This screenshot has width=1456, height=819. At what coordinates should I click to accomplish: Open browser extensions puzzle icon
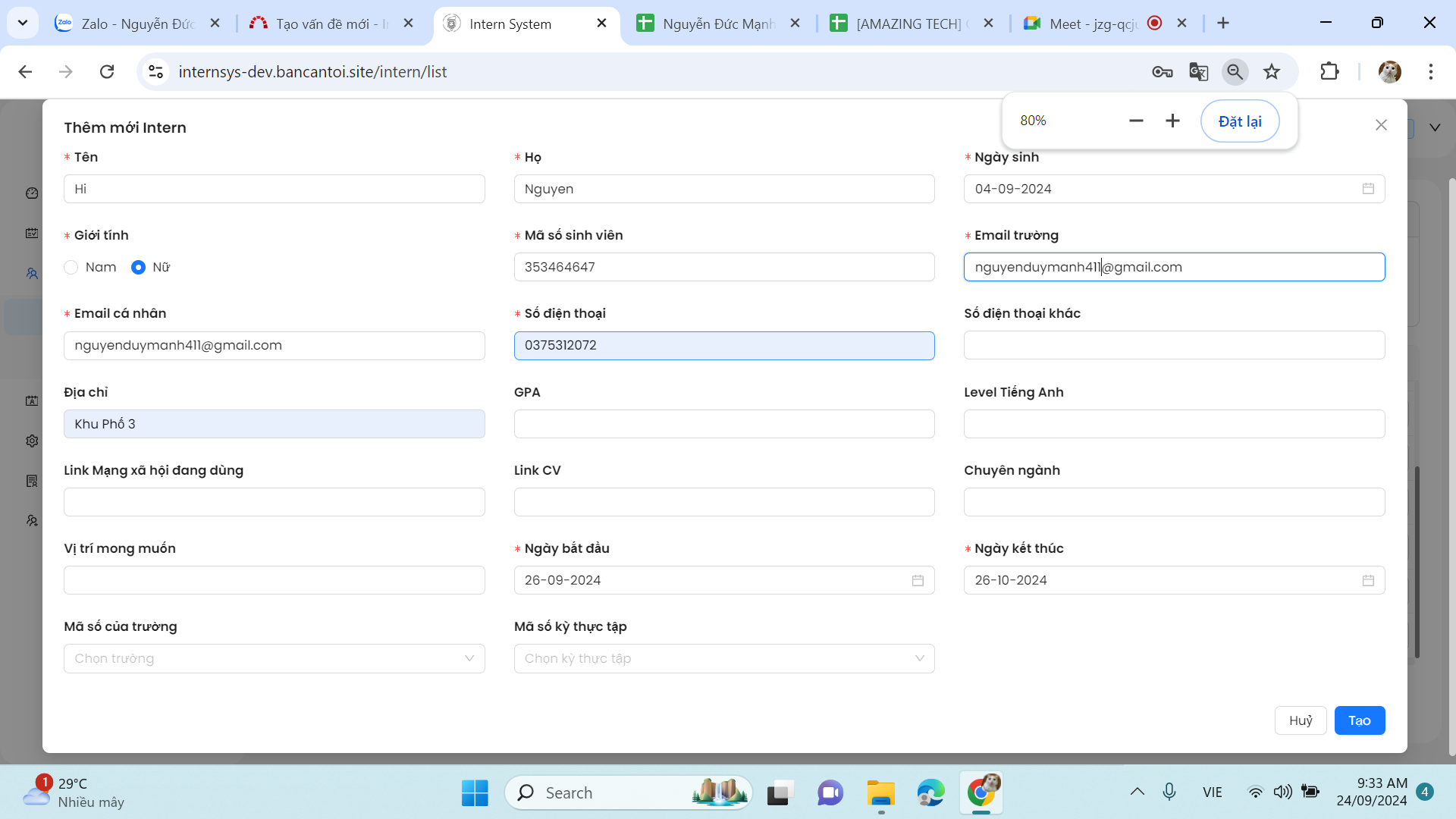point(1329,72)
